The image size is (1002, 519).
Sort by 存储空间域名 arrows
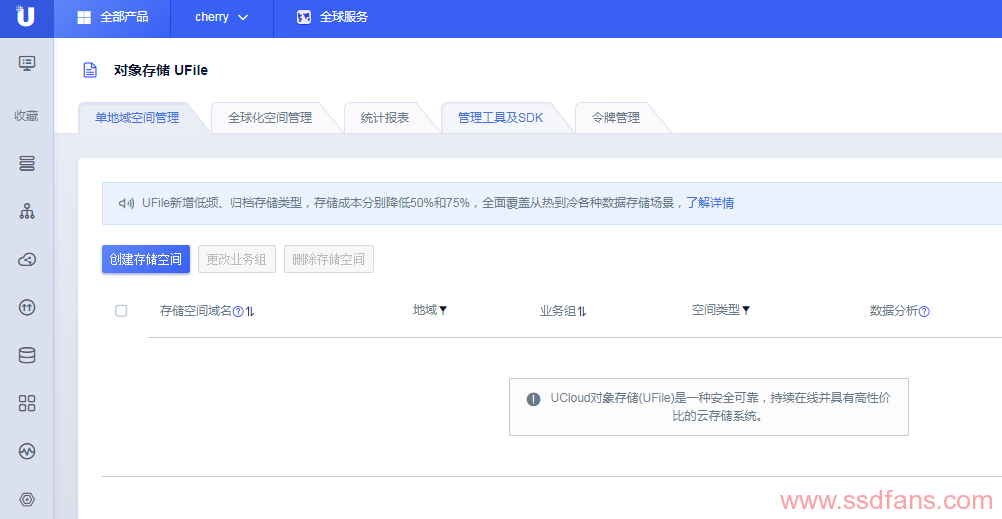click(x=250, y=312)
